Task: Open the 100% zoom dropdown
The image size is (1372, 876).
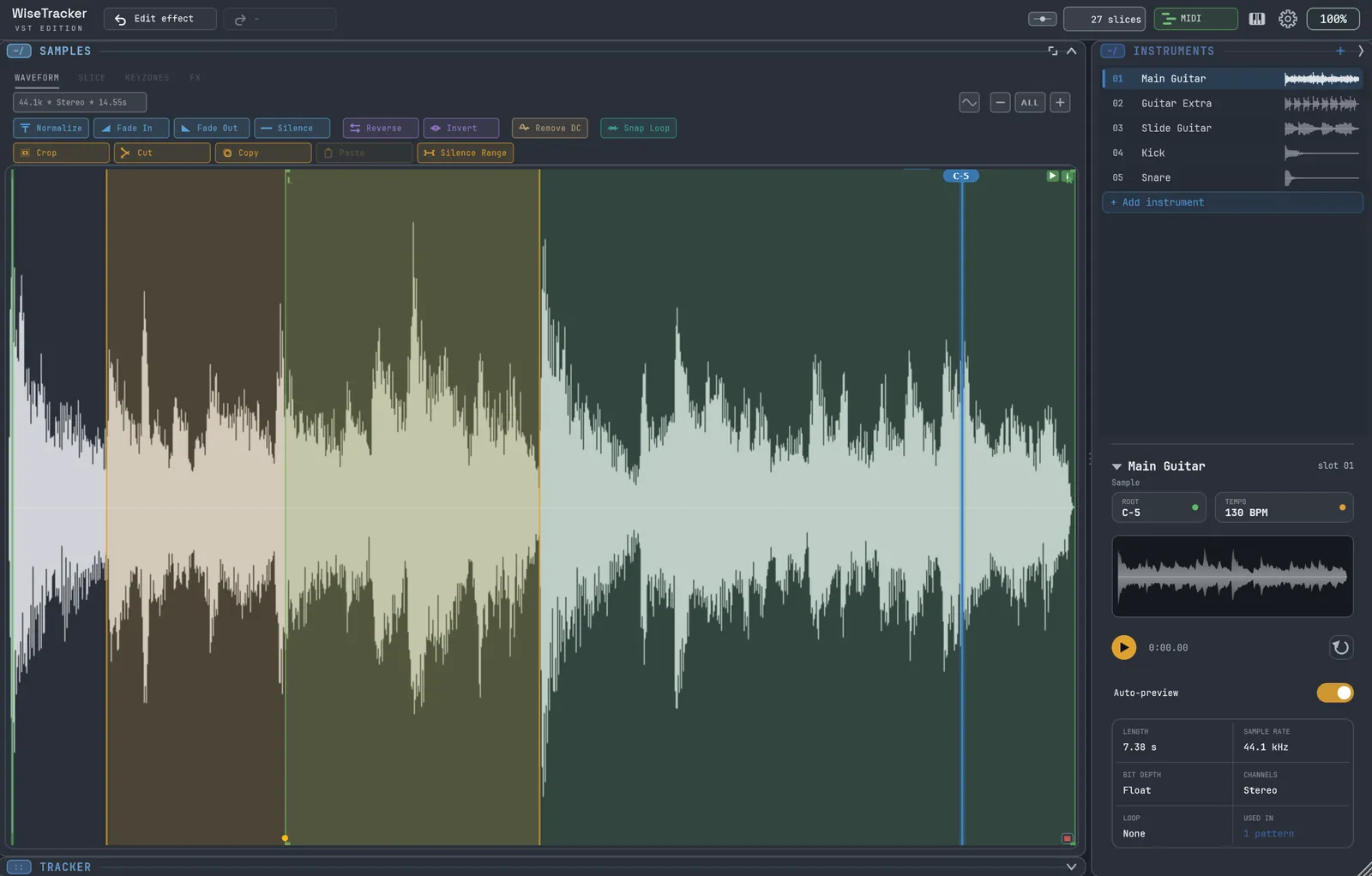Action: click(x=1333, y=19)
